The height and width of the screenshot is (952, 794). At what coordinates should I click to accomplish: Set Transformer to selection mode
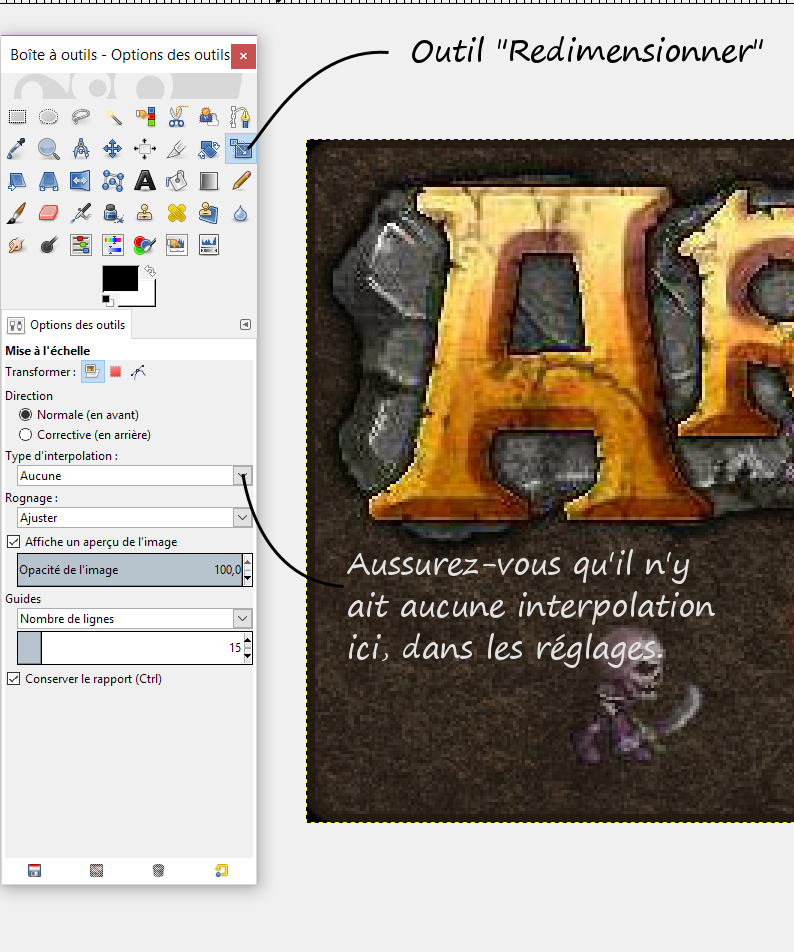point(115,372)
